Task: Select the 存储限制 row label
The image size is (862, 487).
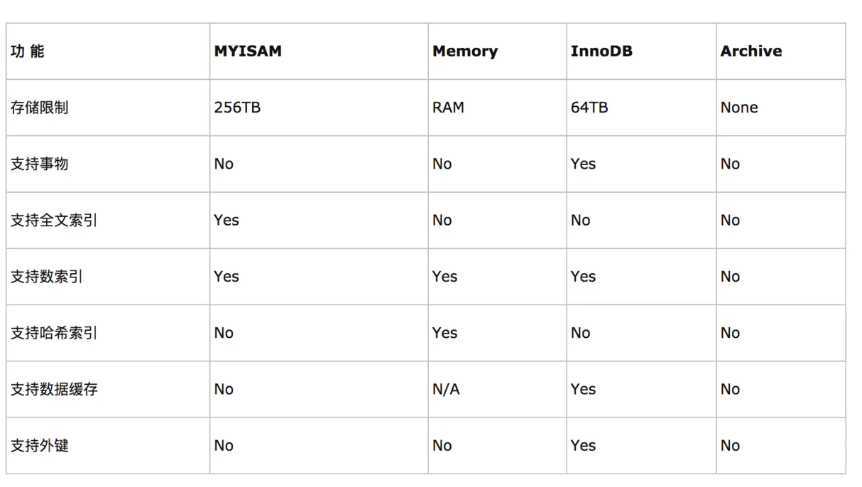Action: point(40,107)
